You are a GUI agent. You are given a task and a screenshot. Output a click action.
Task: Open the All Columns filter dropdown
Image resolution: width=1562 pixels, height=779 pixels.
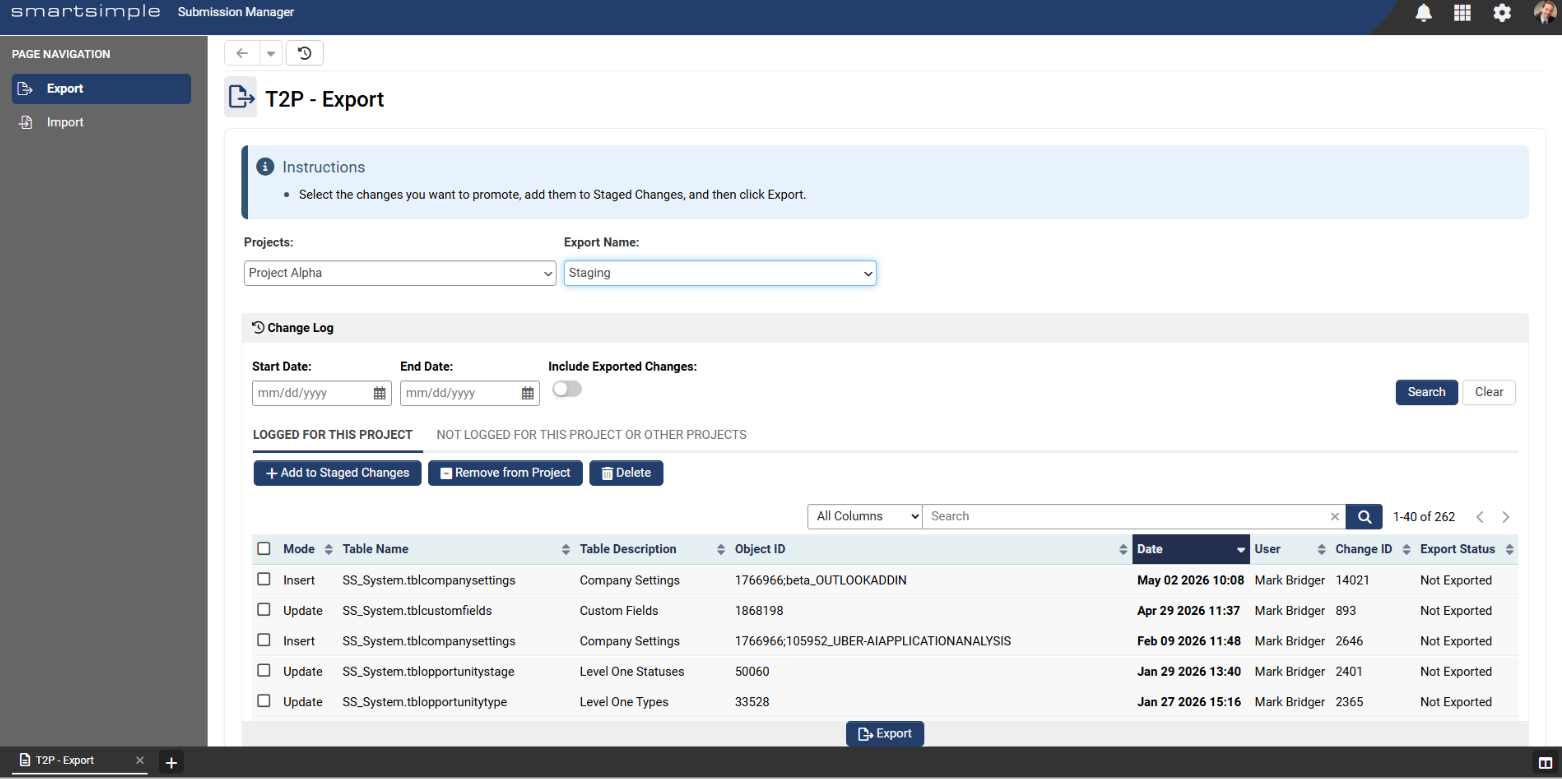coord(865,516)
